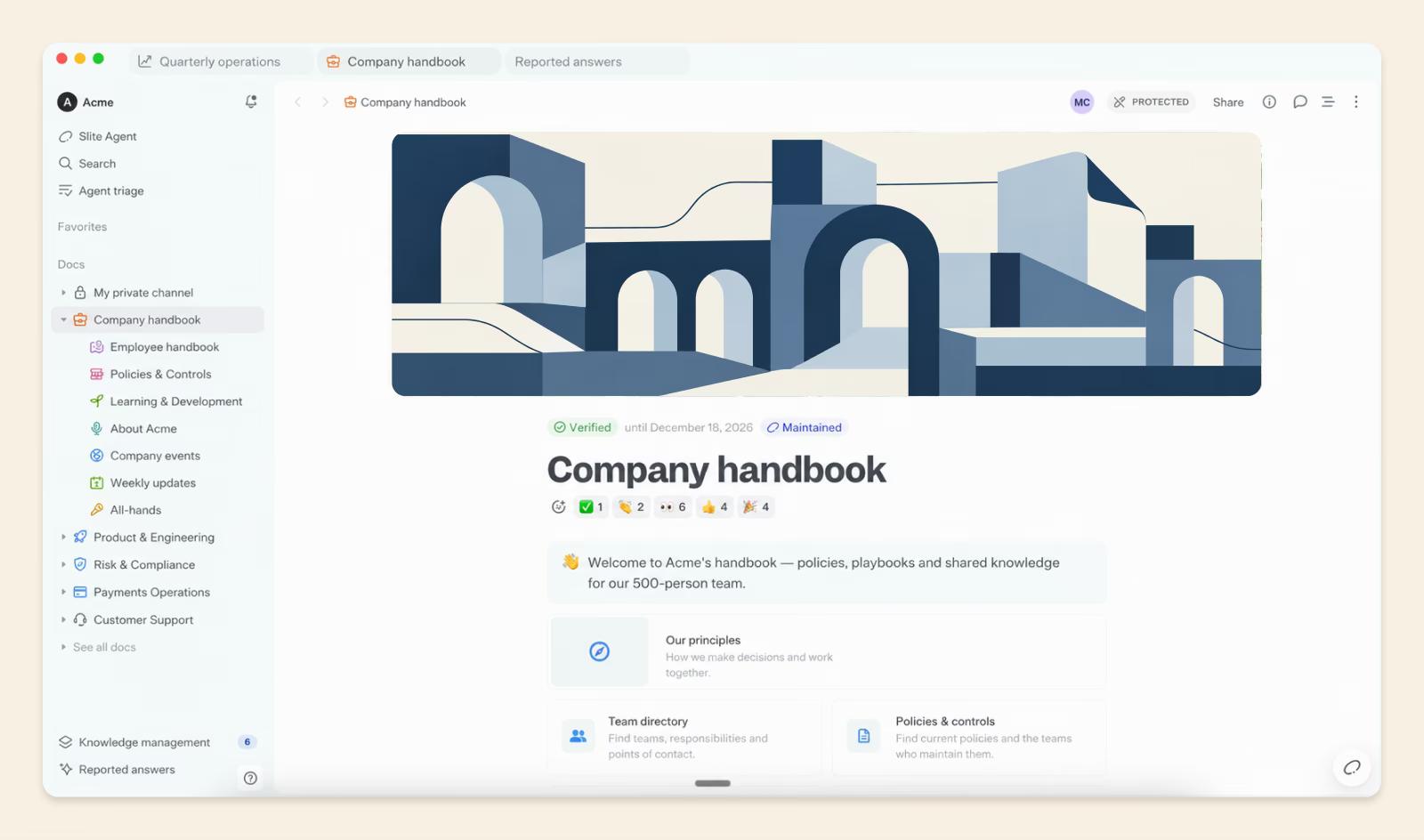Open the Policies & controls card
Viewport: 1424px width, 840px height.
point(969,738)
